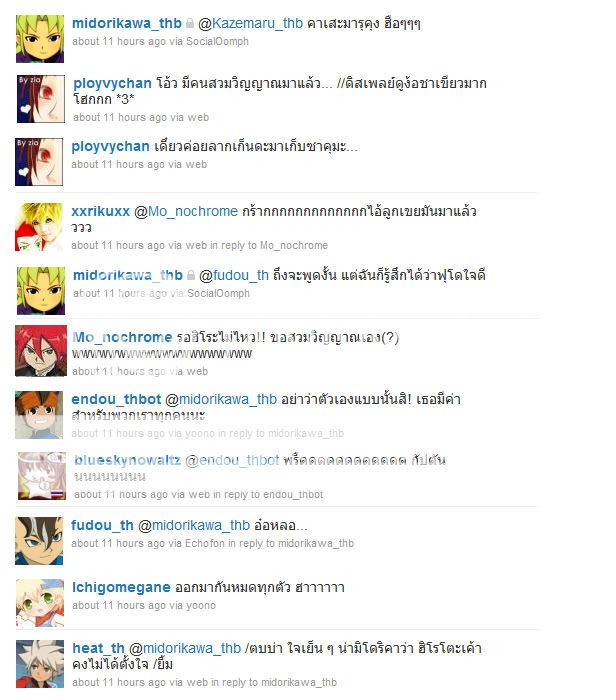Click the endou_thbot avatar image

39,415
